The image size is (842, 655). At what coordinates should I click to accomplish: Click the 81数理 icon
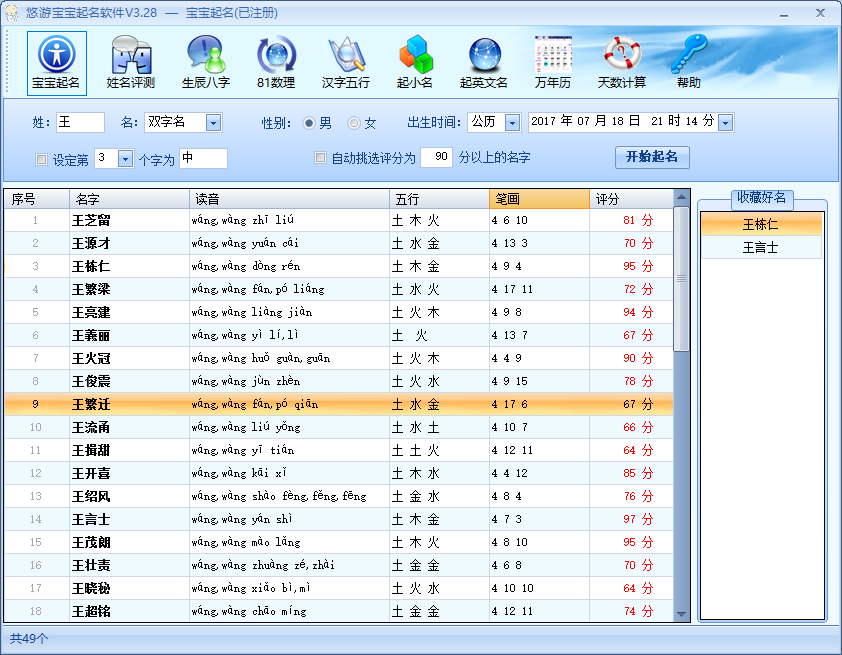274,60
